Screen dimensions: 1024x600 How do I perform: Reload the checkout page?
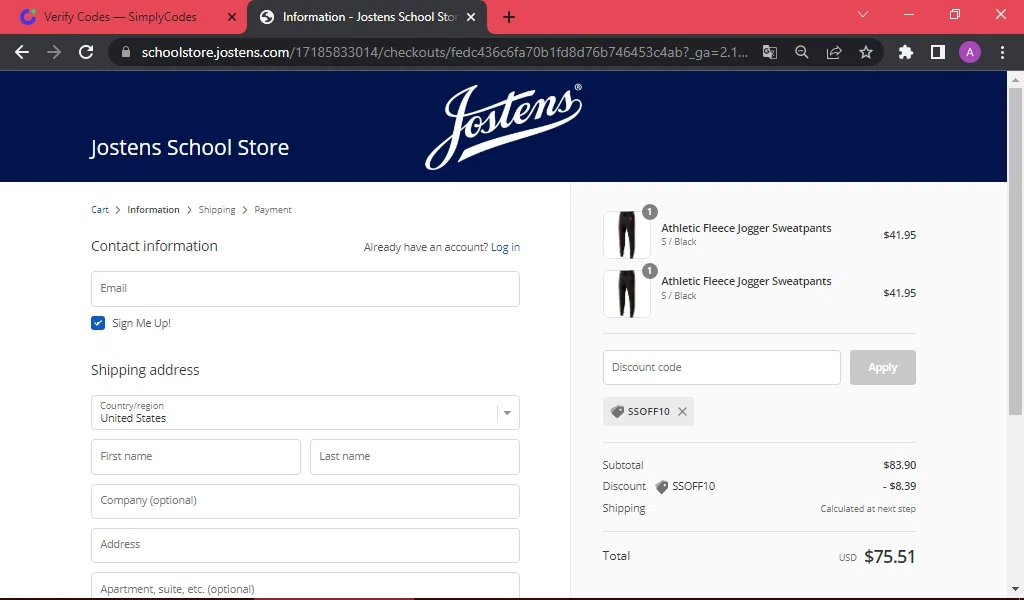(x=86, y=52)
